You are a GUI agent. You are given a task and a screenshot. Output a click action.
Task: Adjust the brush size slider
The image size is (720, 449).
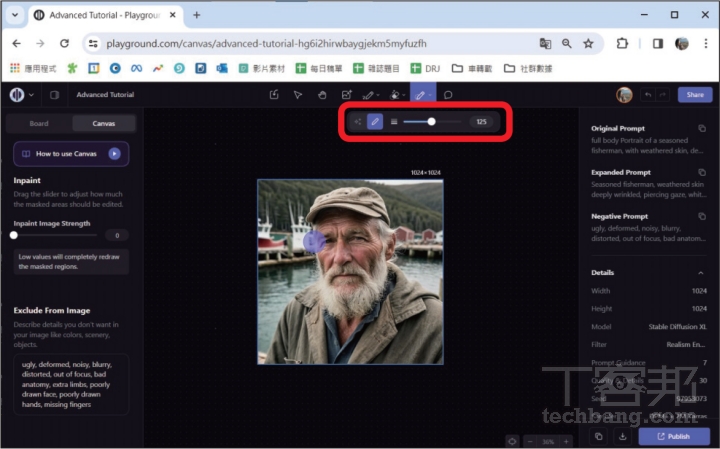pos(432,122)
